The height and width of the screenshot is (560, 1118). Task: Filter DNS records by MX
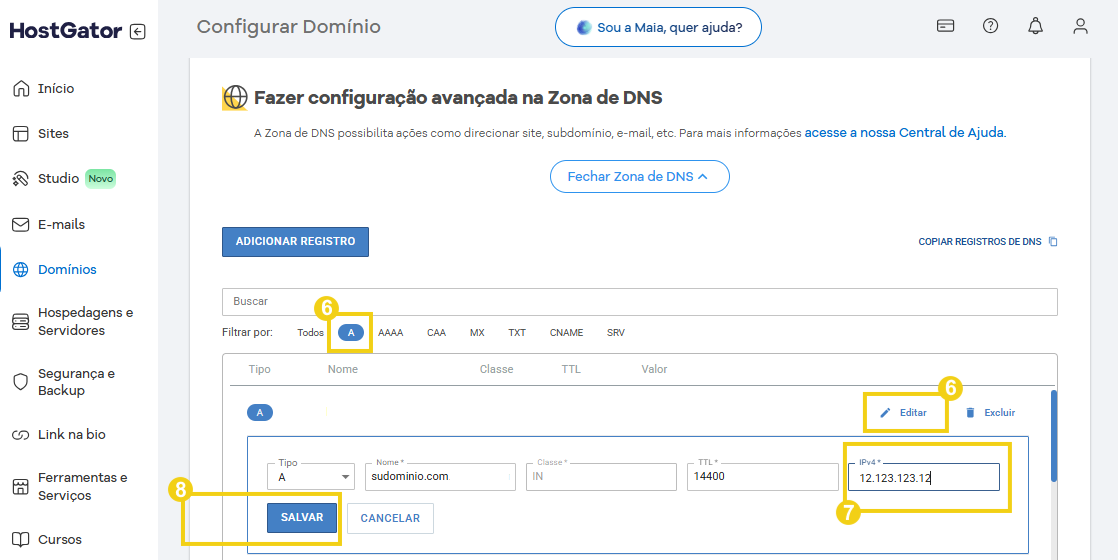(477, 332)
